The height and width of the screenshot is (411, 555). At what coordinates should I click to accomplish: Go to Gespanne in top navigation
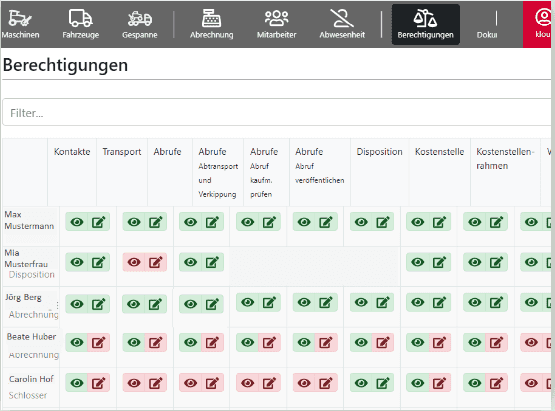tap(140, 24)
